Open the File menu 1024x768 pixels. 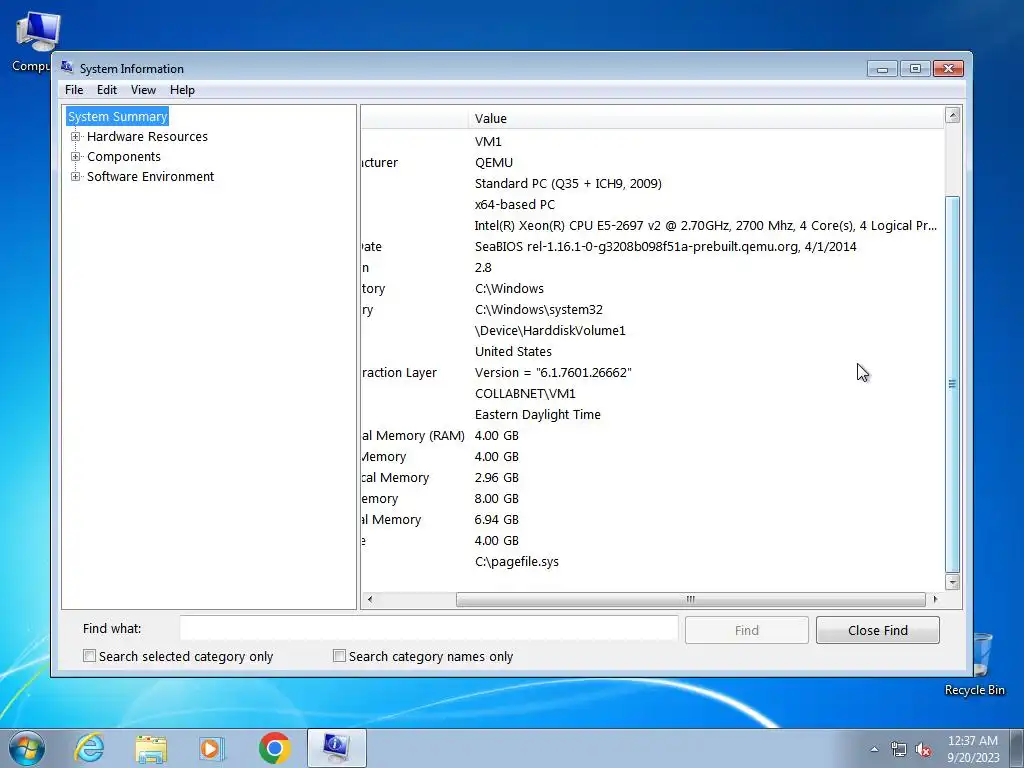pos(74,90)
